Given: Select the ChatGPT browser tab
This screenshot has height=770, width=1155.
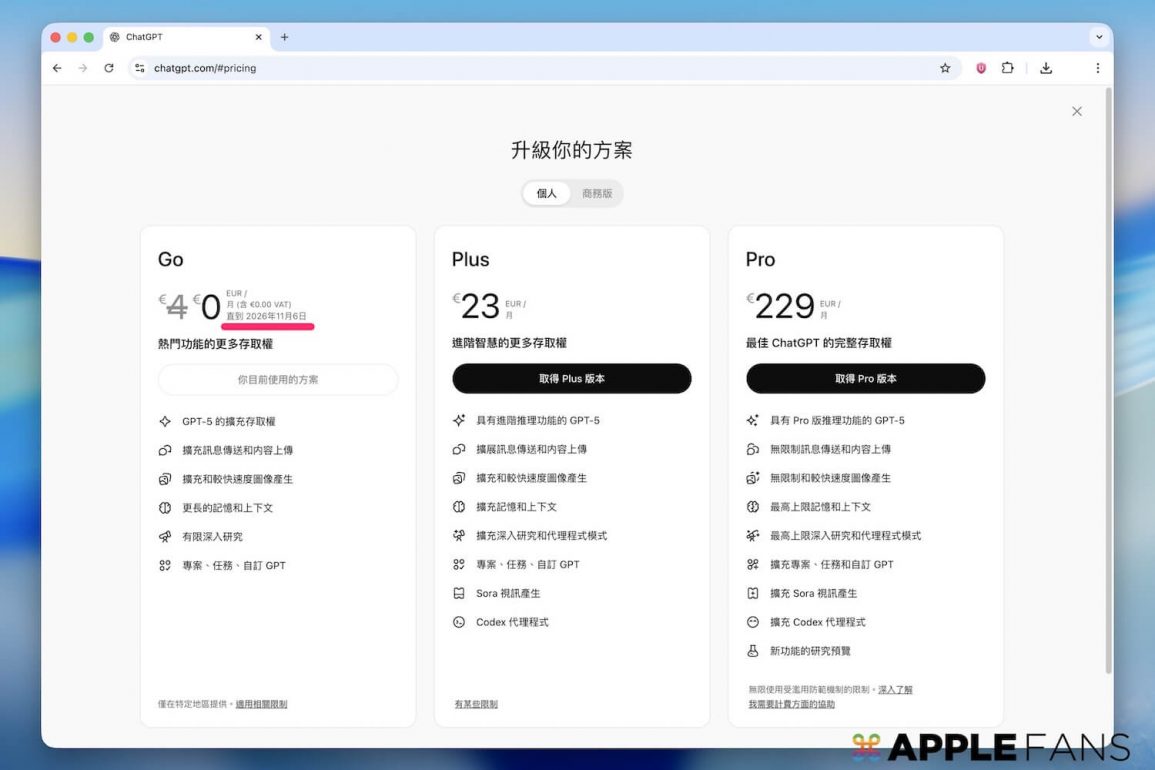Looking at the screenshot, I should (x=180, y=37).
